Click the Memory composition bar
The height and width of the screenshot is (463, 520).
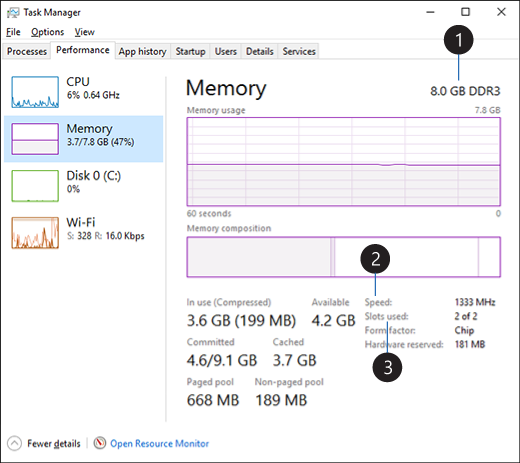[344, 257]
